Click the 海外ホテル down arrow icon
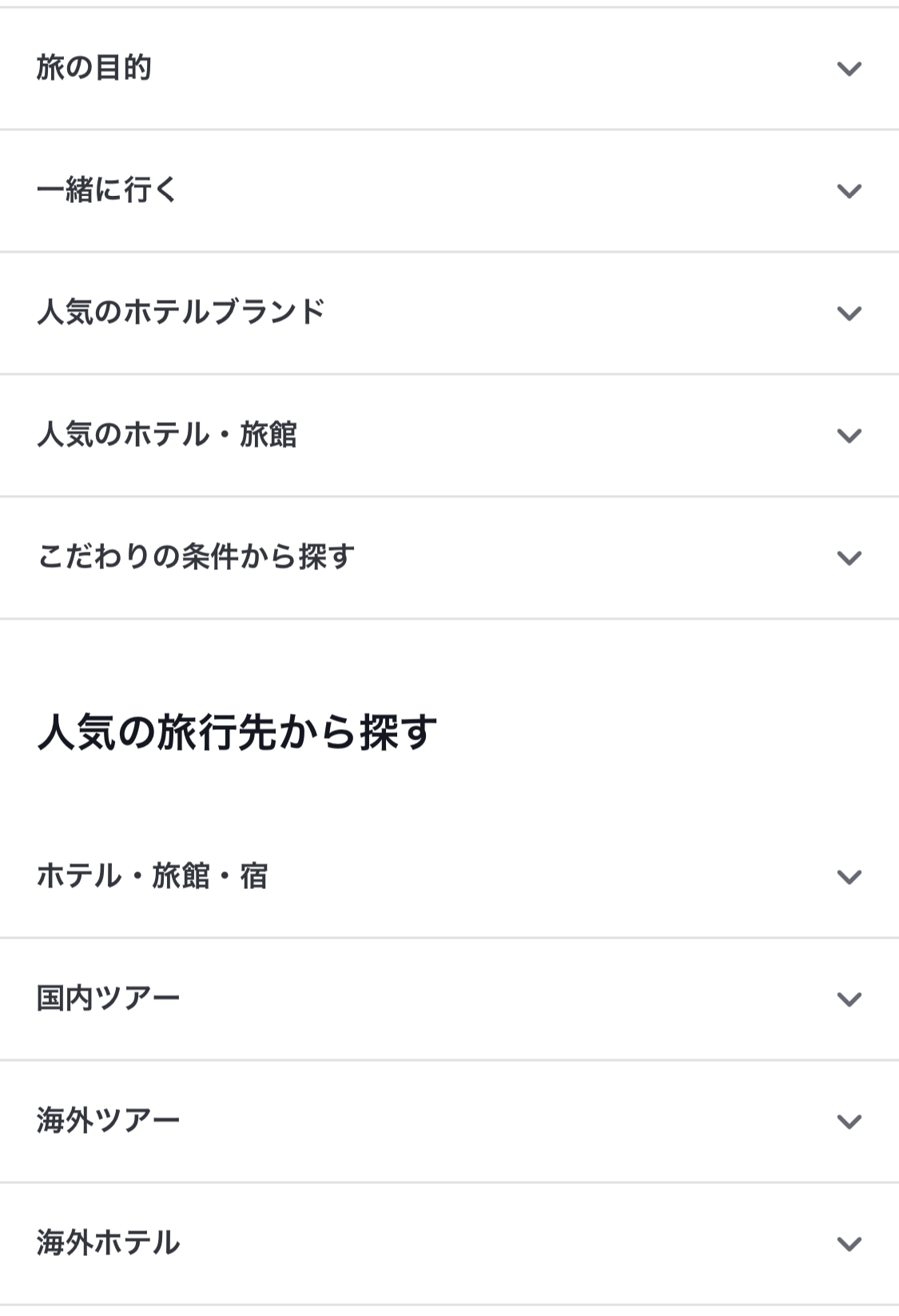 tap(849, 1244)
